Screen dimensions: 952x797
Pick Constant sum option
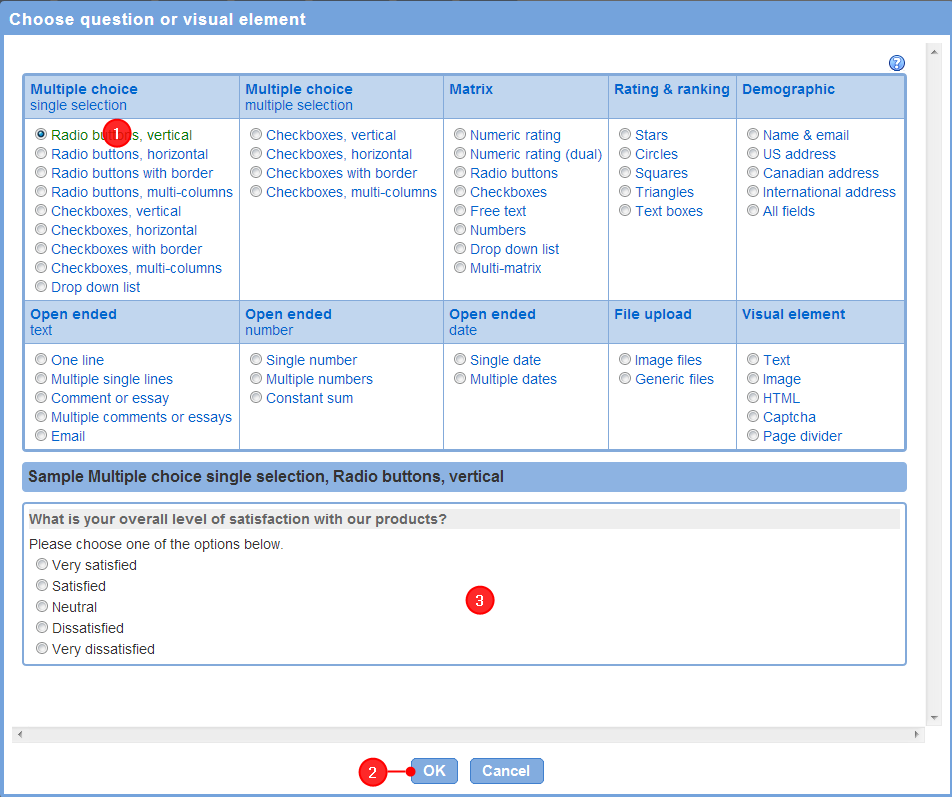click(256, 398)
